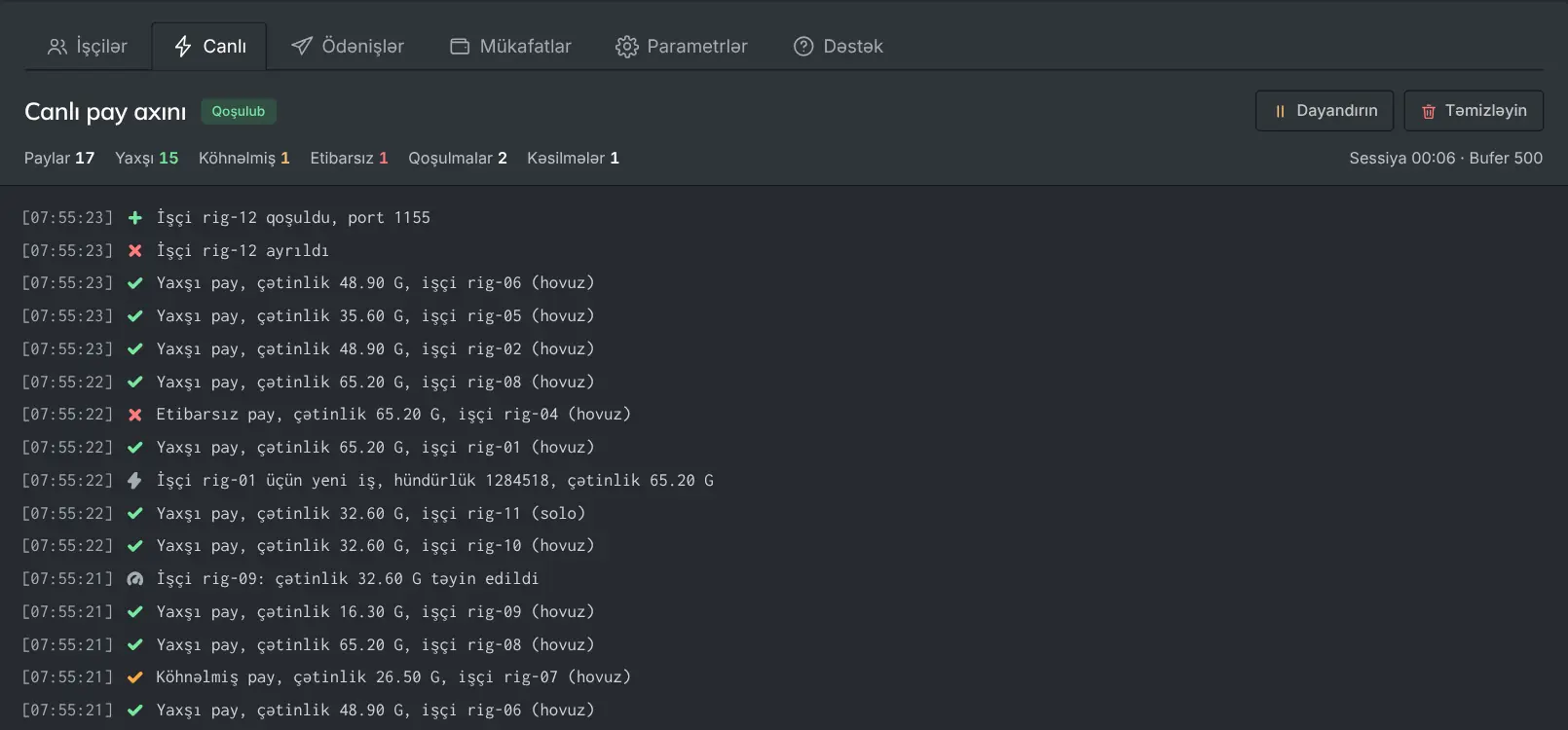Click the Canlı pay axını heading
Screen dimensions: 1568x730
[x=105, y=112]
